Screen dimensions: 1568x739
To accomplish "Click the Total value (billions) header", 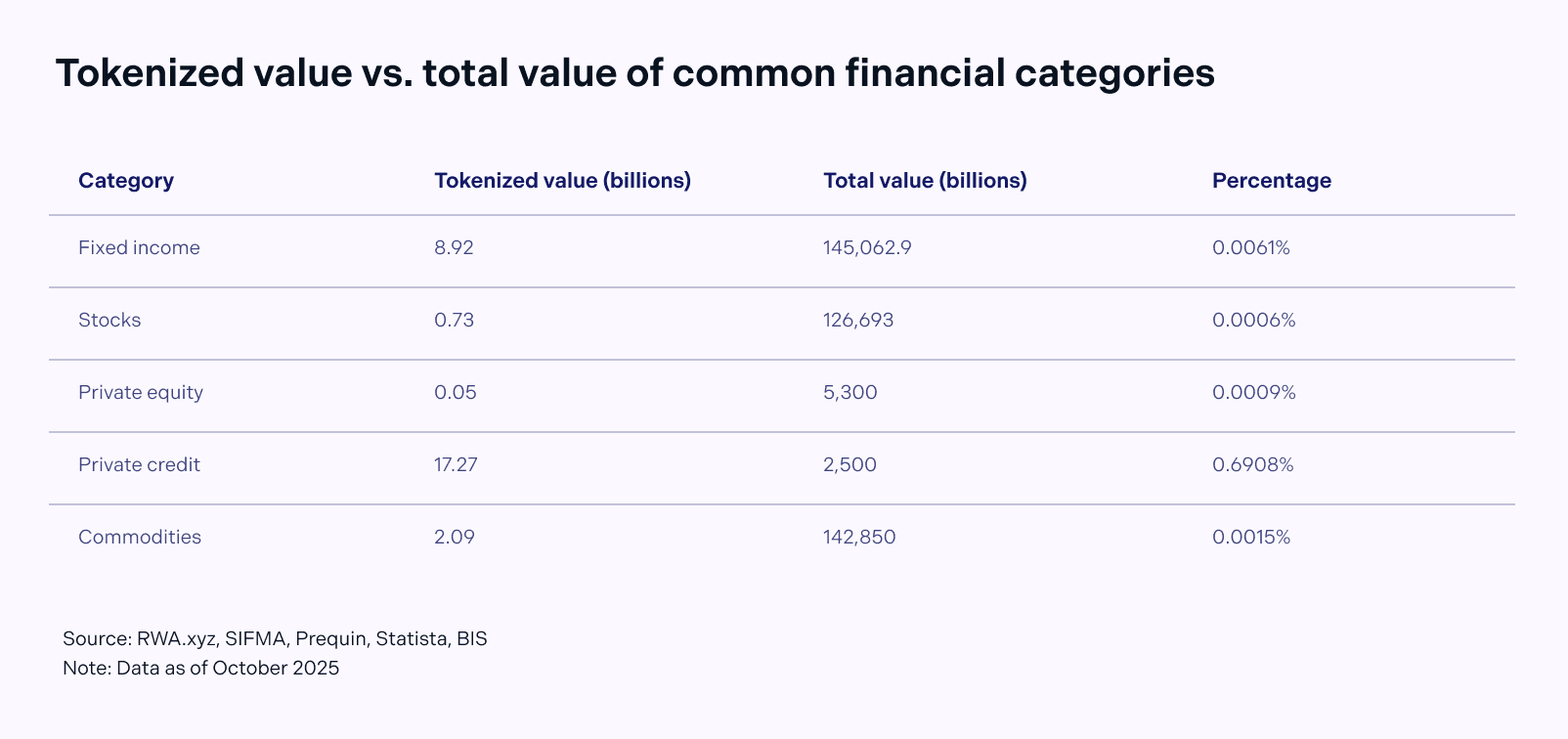I will (925, 181).
